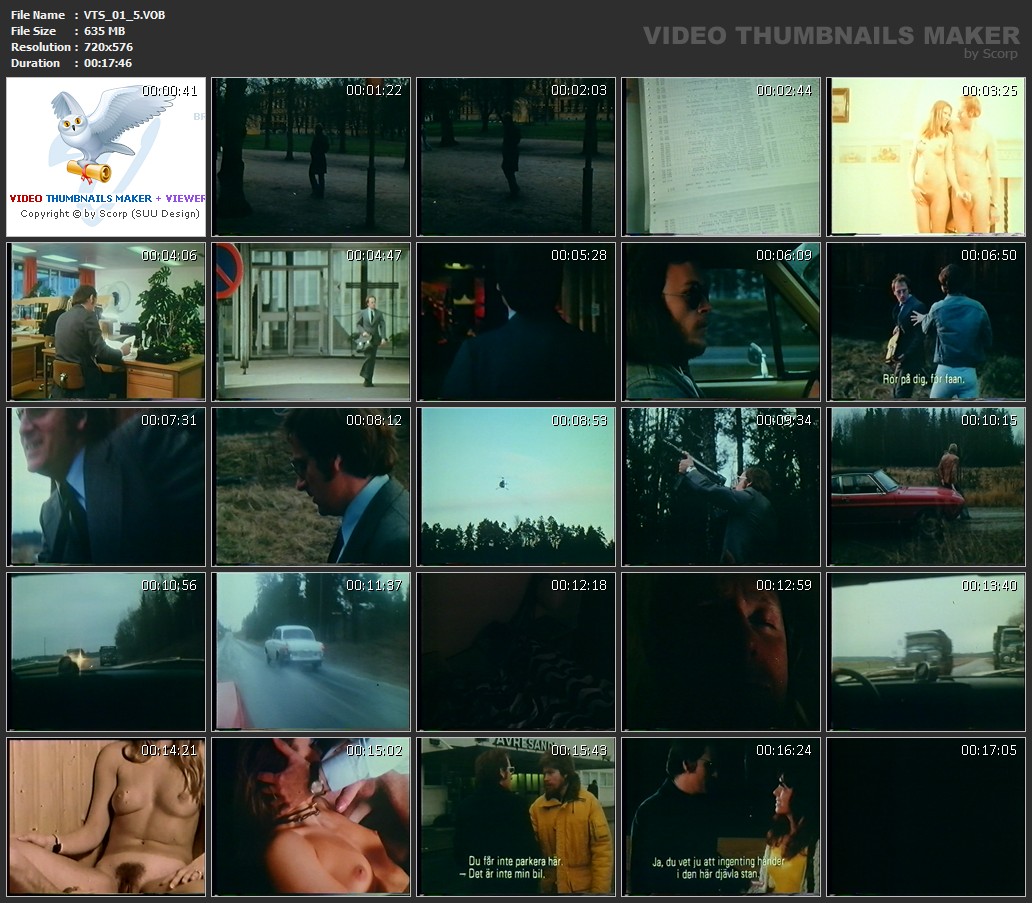Click the file name VTS_01_5.VOB text
The height and width of the screenshot is (903, 1032).
[124, 15]
